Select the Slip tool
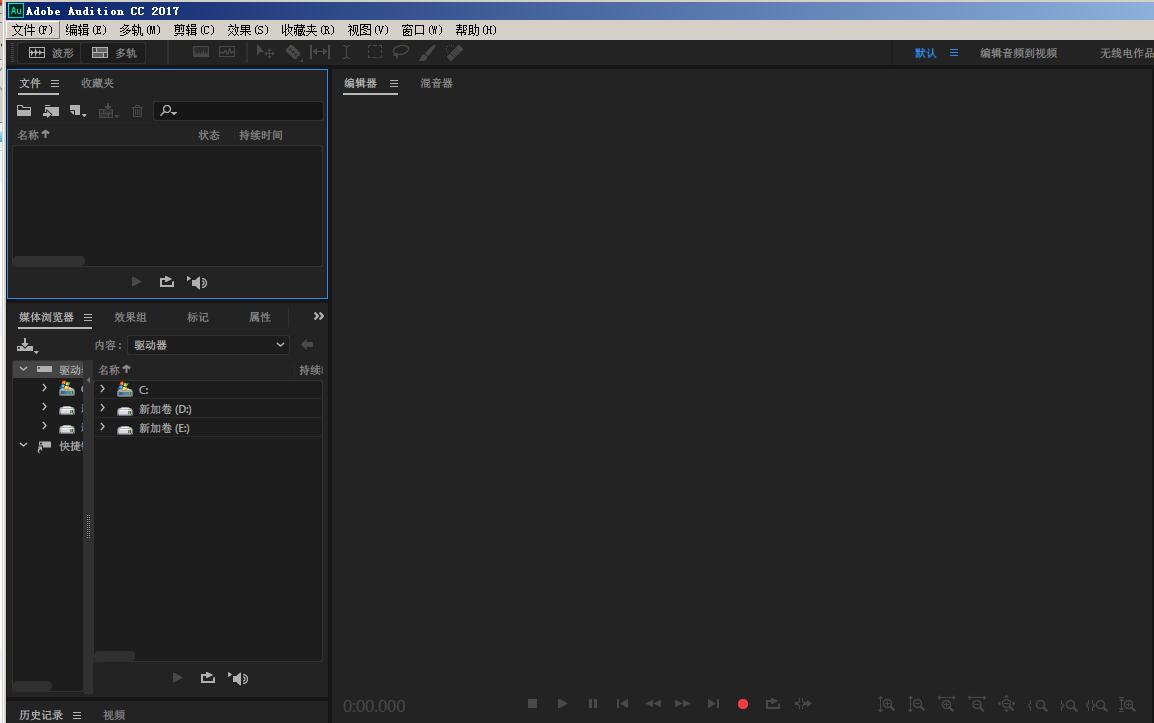Screen dimensions: 1154x723 (320, 52)
